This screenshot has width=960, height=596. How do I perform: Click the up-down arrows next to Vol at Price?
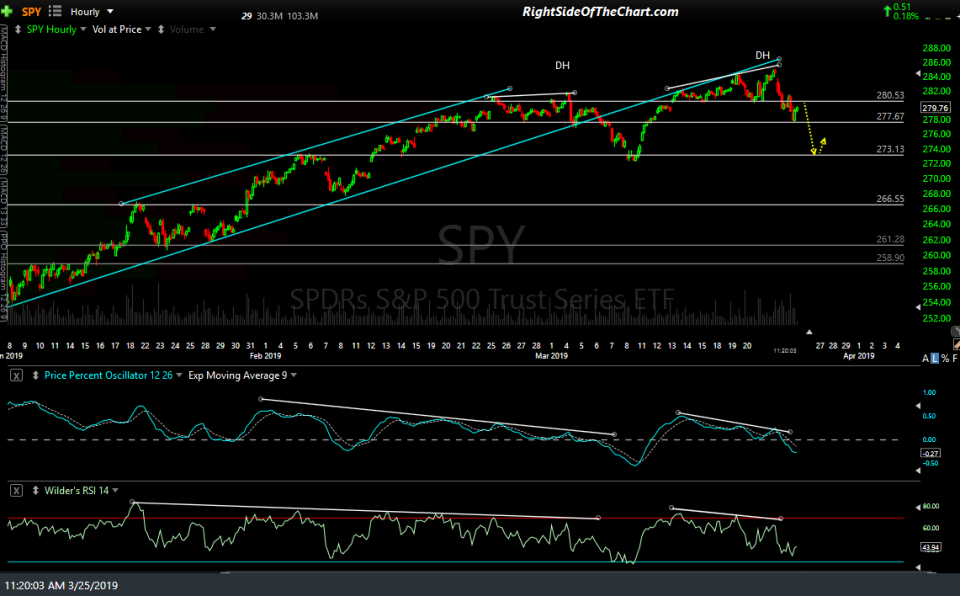tap(161, 28)
